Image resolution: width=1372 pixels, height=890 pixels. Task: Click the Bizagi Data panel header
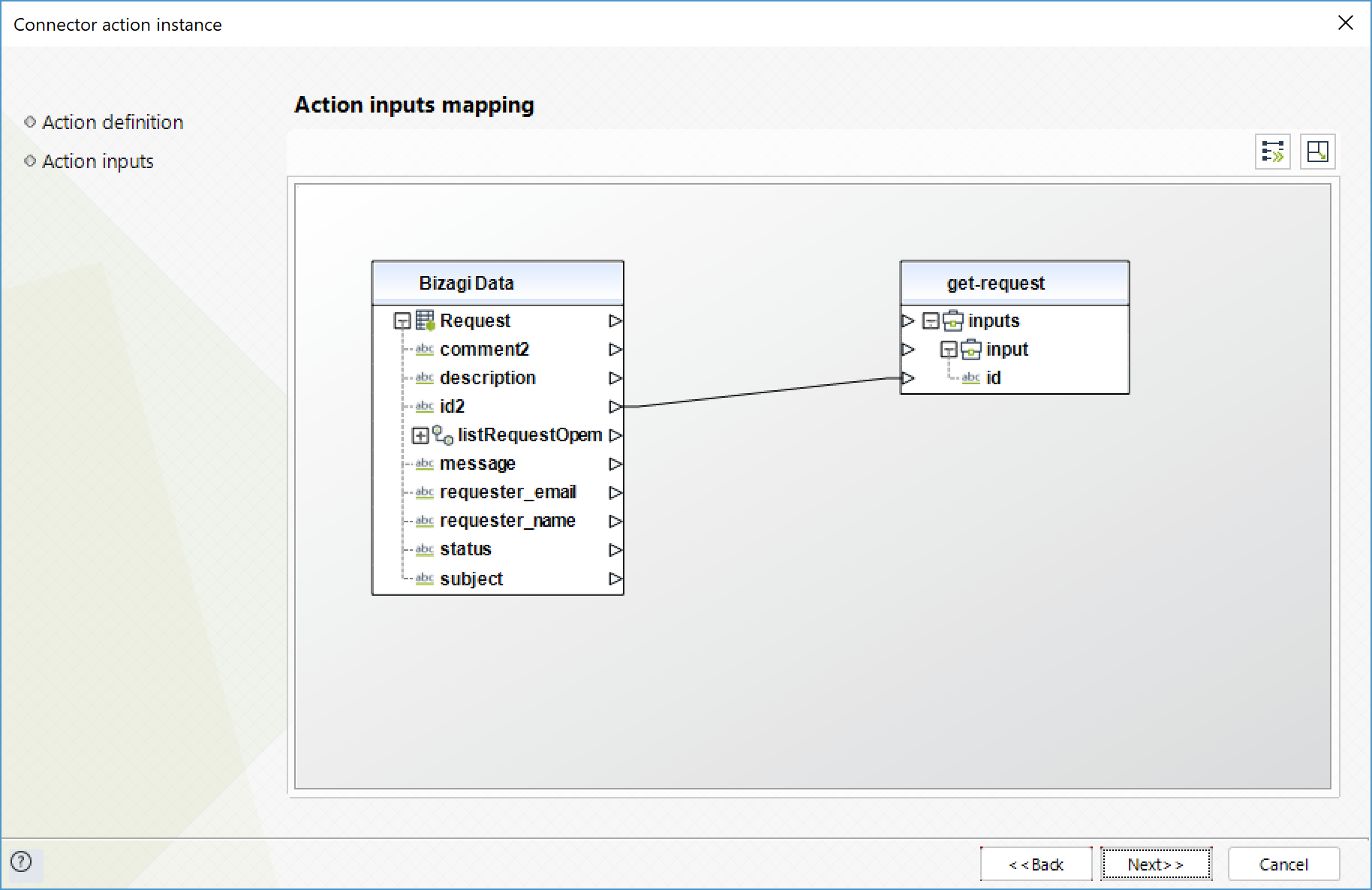coord(498,283)
